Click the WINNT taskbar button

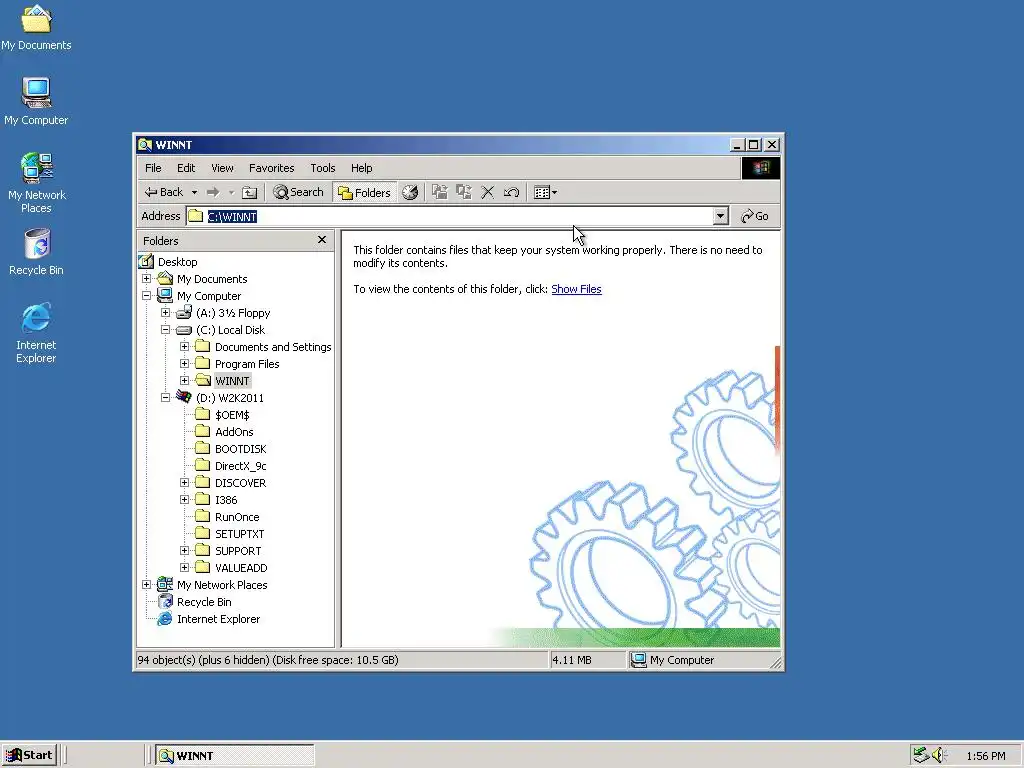point(235,756)
